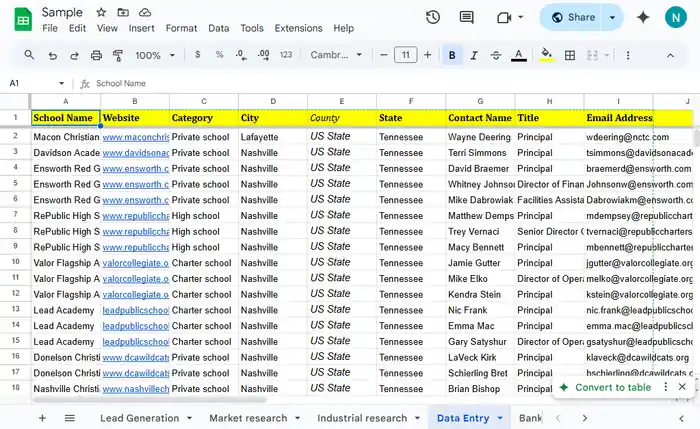Image resolution: width=700 pixels, height=429 pixels.
Task: Format as percent
Action: coord(219,55)
